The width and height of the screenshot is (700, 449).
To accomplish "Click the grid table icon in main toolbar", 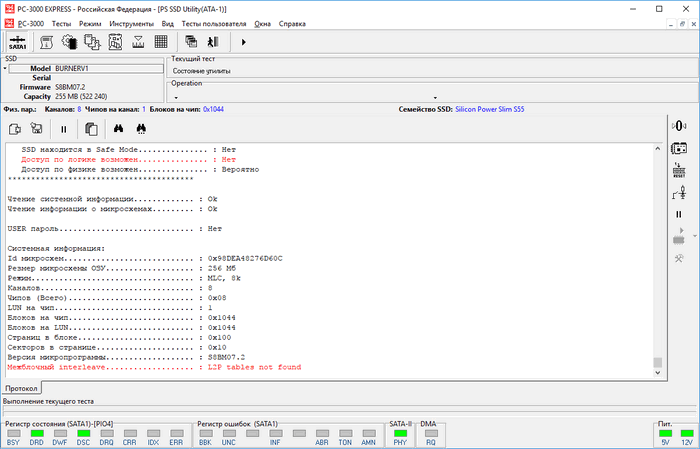I will point(160,42).
